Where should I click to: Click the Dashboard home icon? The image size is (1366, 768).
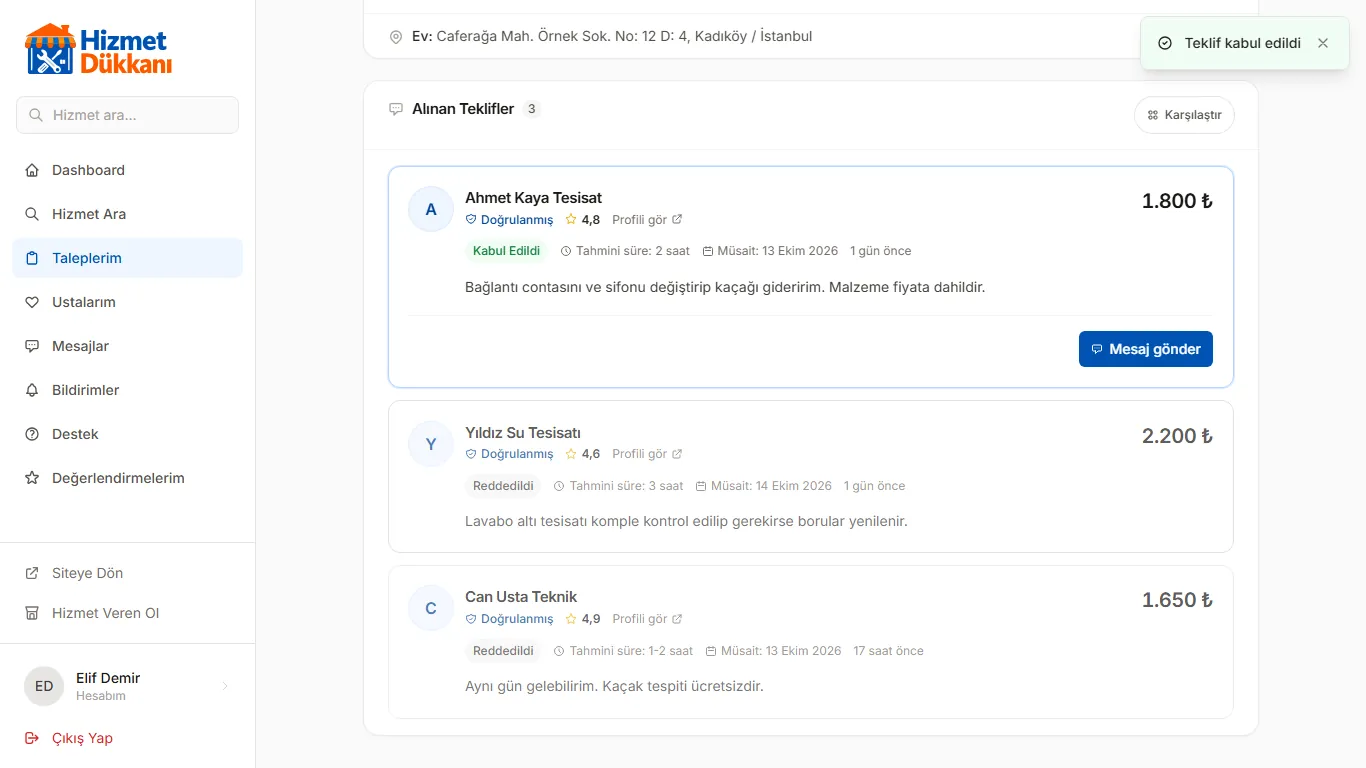32,170
